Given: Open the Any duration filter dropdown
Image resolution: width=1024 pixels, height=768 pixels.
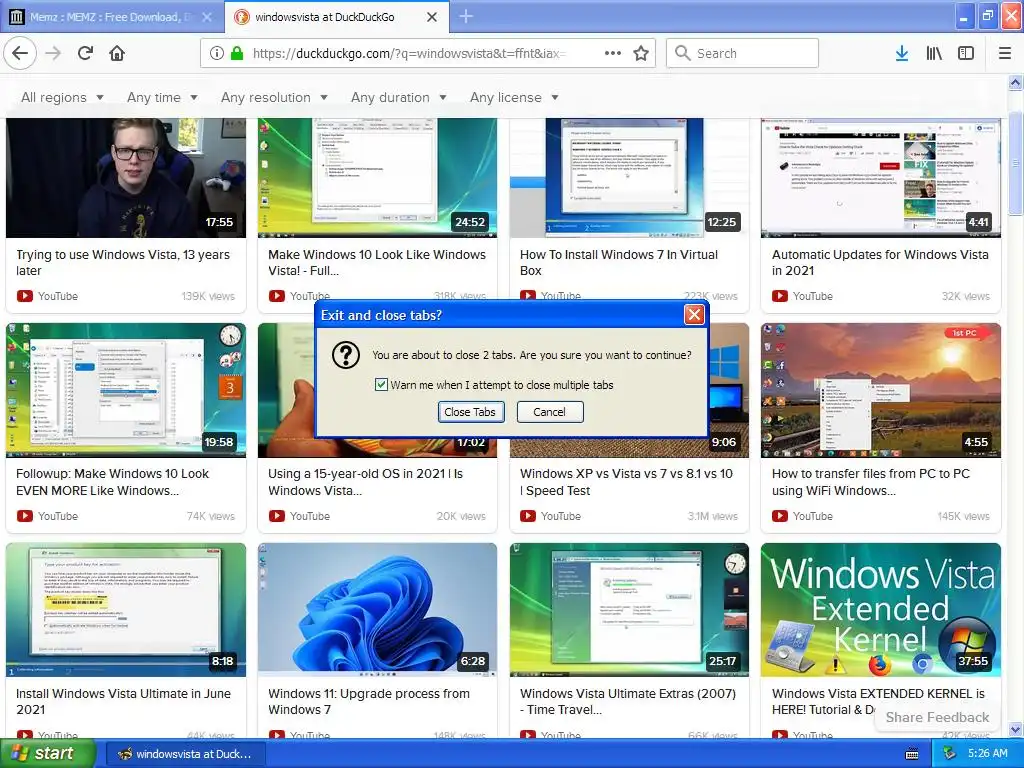Looking at the screenshot, I should pos(398,97).
